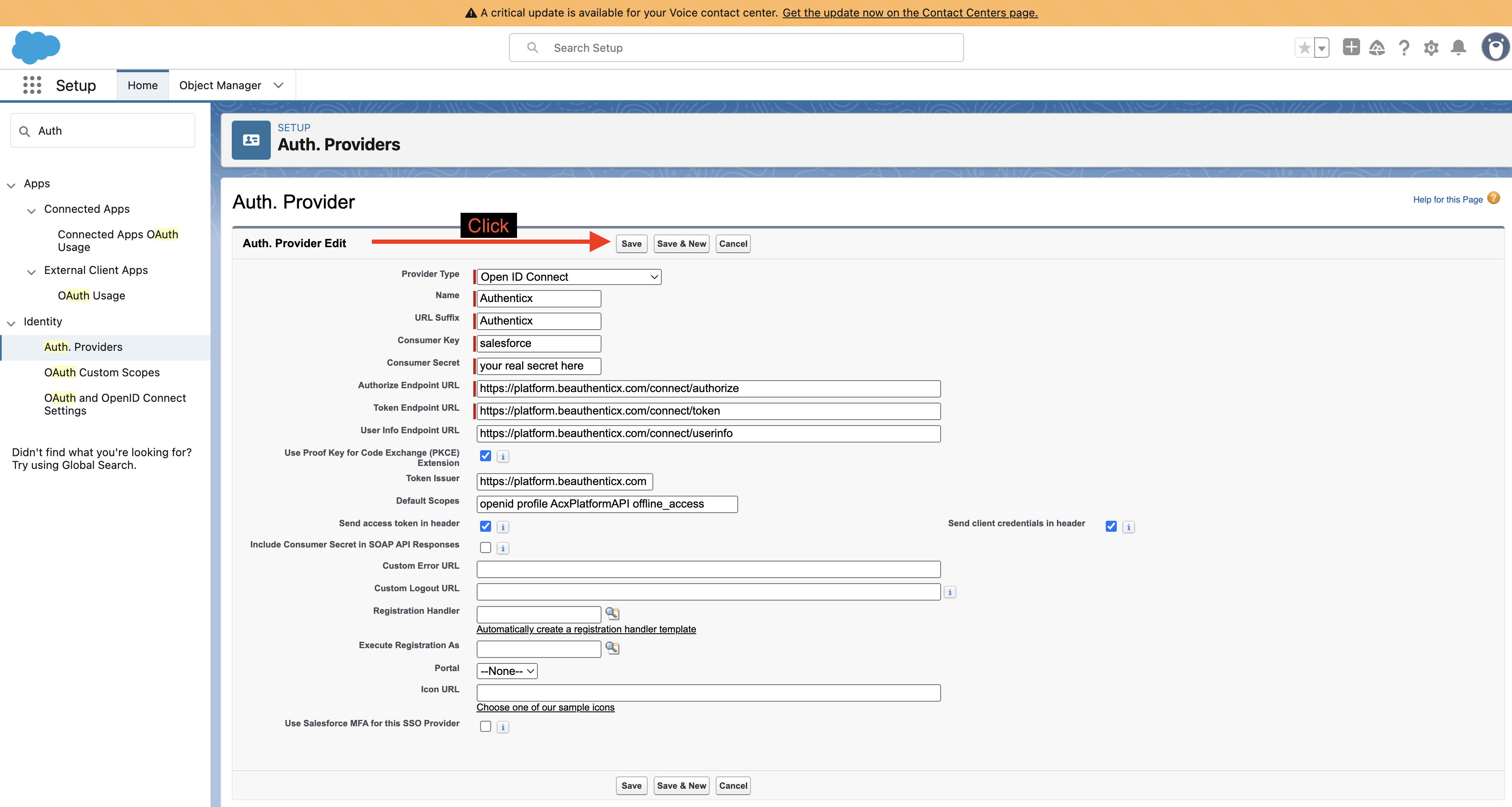Click the Auth. Providers page header icon

coord(251,140)
